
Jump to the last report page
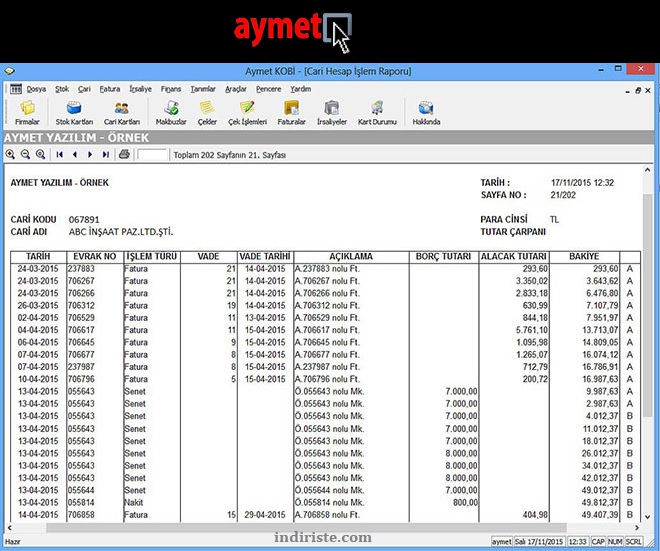coord(105,154)
